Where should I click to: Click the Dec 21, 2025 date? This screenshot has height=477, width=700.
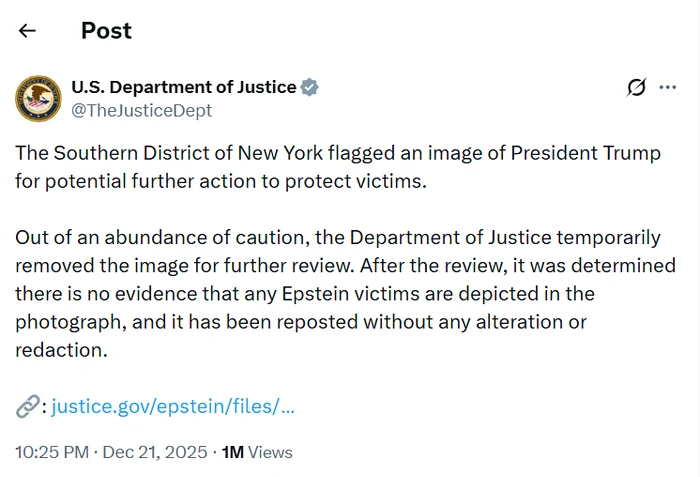coord(157,452)
